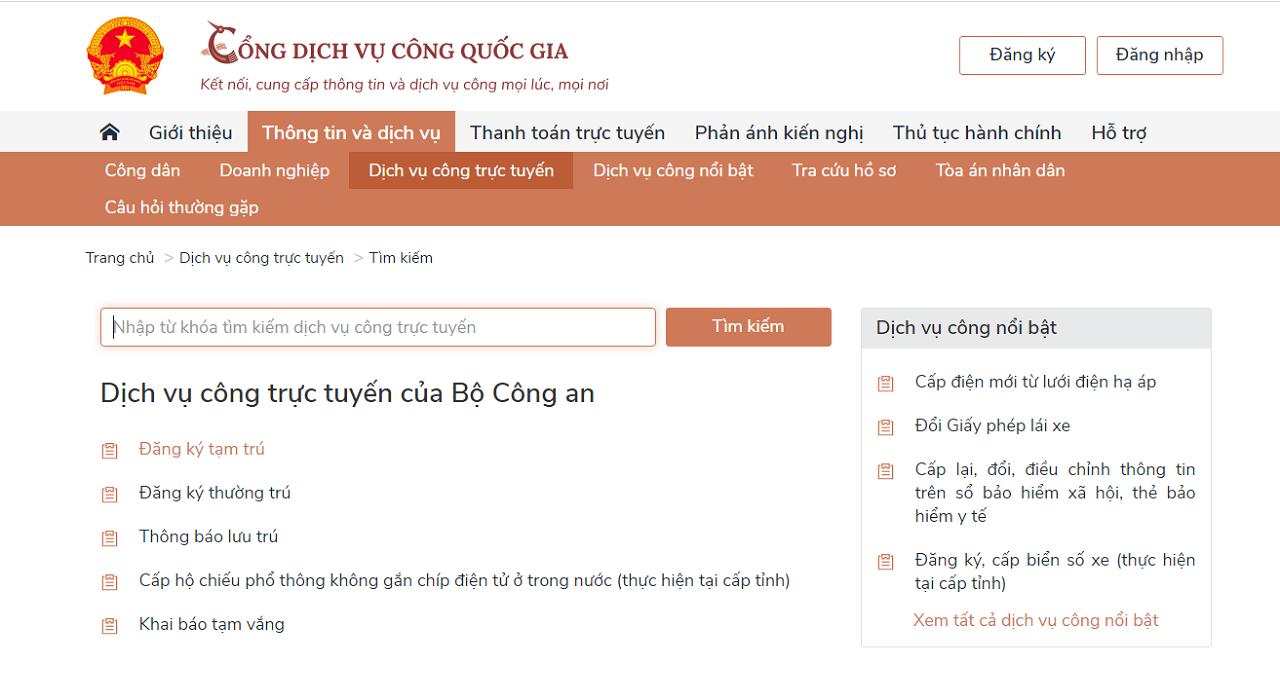Click document icon beside Đăng ký tạm trú
Viewport: 1280px width, 700px height.
coord(110,451)
